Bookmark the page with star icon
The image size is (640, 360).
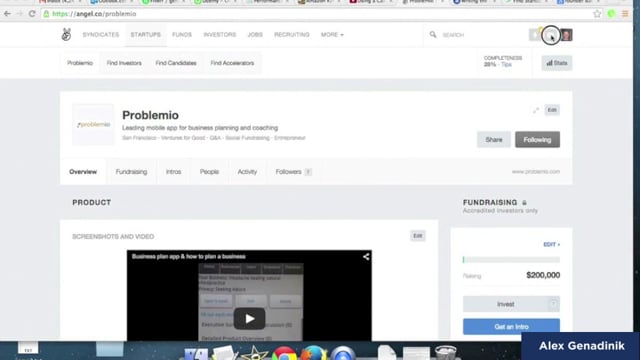[597, 14]
